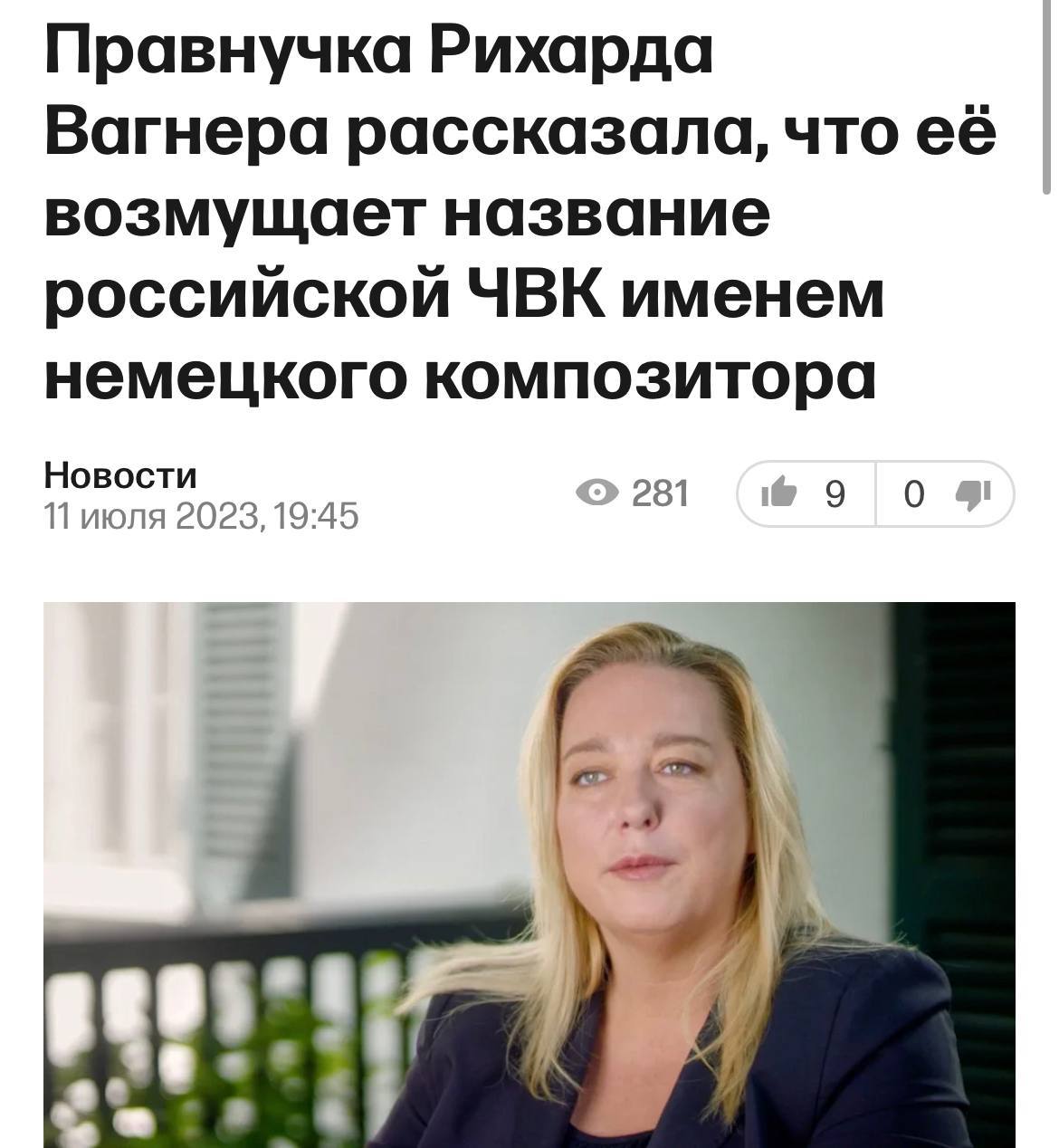Click the scrollbar track below the thumb

(1047, 670)
